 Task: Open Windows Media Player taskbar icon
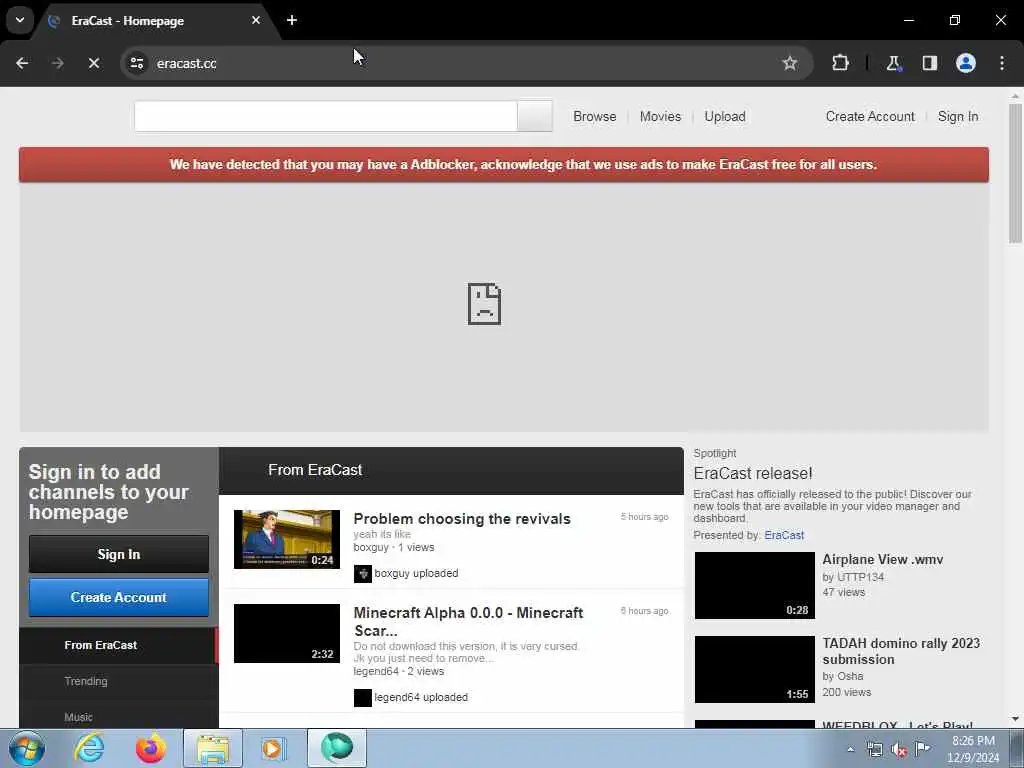point(274,748)
